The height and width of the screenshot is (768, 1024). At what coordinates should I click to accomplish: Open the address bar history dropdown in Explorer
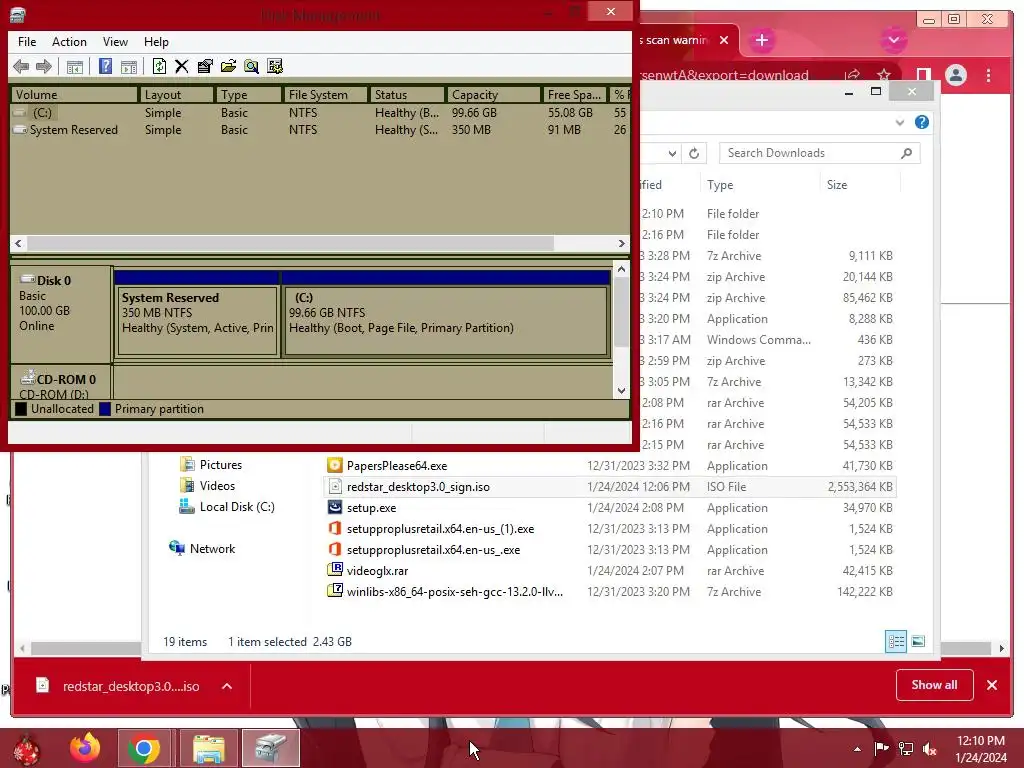pos(672,153)
